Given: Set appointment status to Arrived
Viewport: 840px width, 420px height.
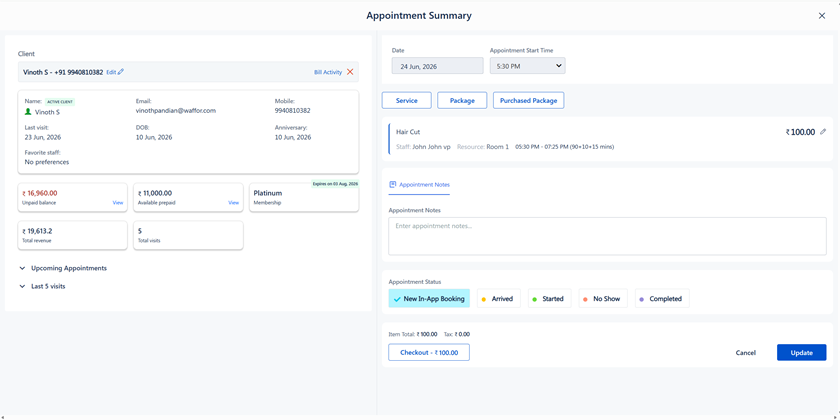Looking at the screenshot, I should point(499,298).
